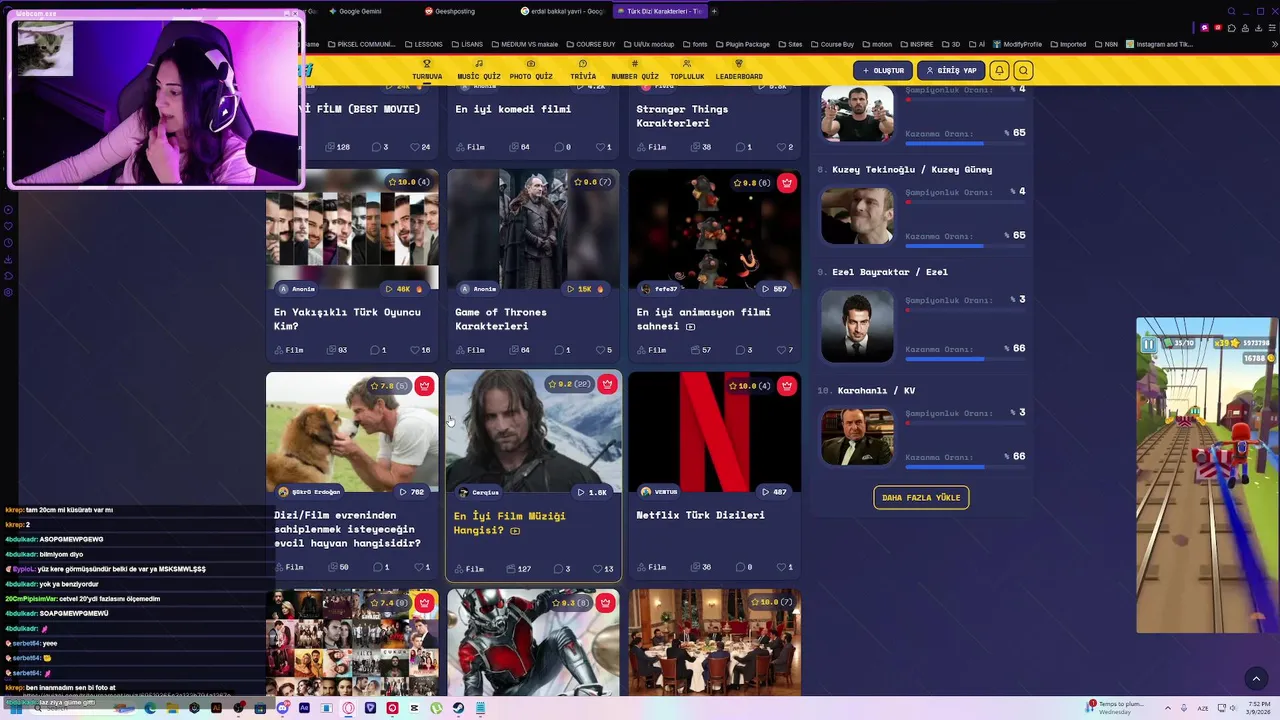
Task: Like the Netflix Türk Dizileri card heart
Action: point(785,567)
